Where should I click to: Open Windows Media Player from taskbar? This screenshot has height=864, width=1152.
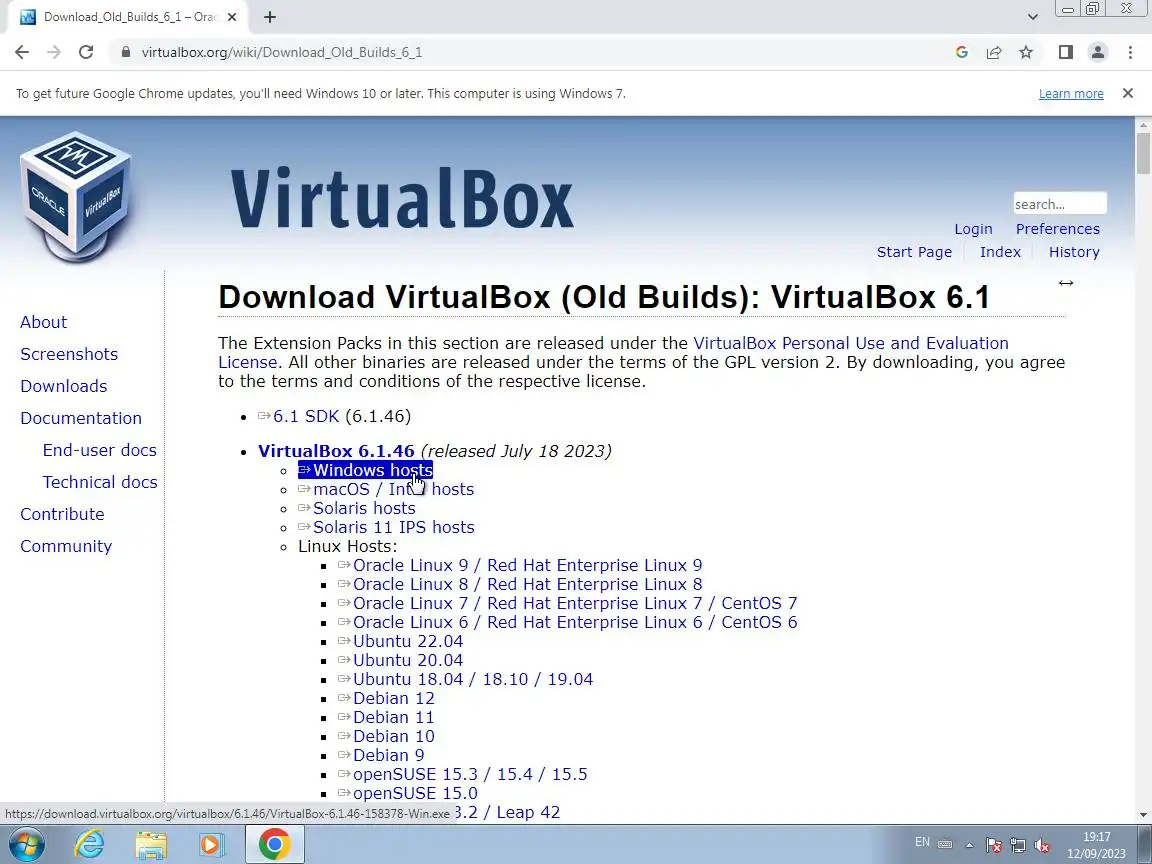click(x=212, y=844)
